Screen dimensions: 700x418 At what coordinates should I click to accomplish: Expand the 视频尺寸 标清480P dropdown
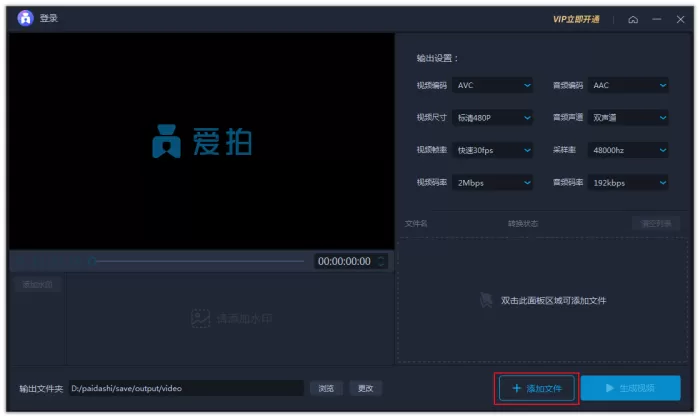pyautogui.click(x=492, y=118)
